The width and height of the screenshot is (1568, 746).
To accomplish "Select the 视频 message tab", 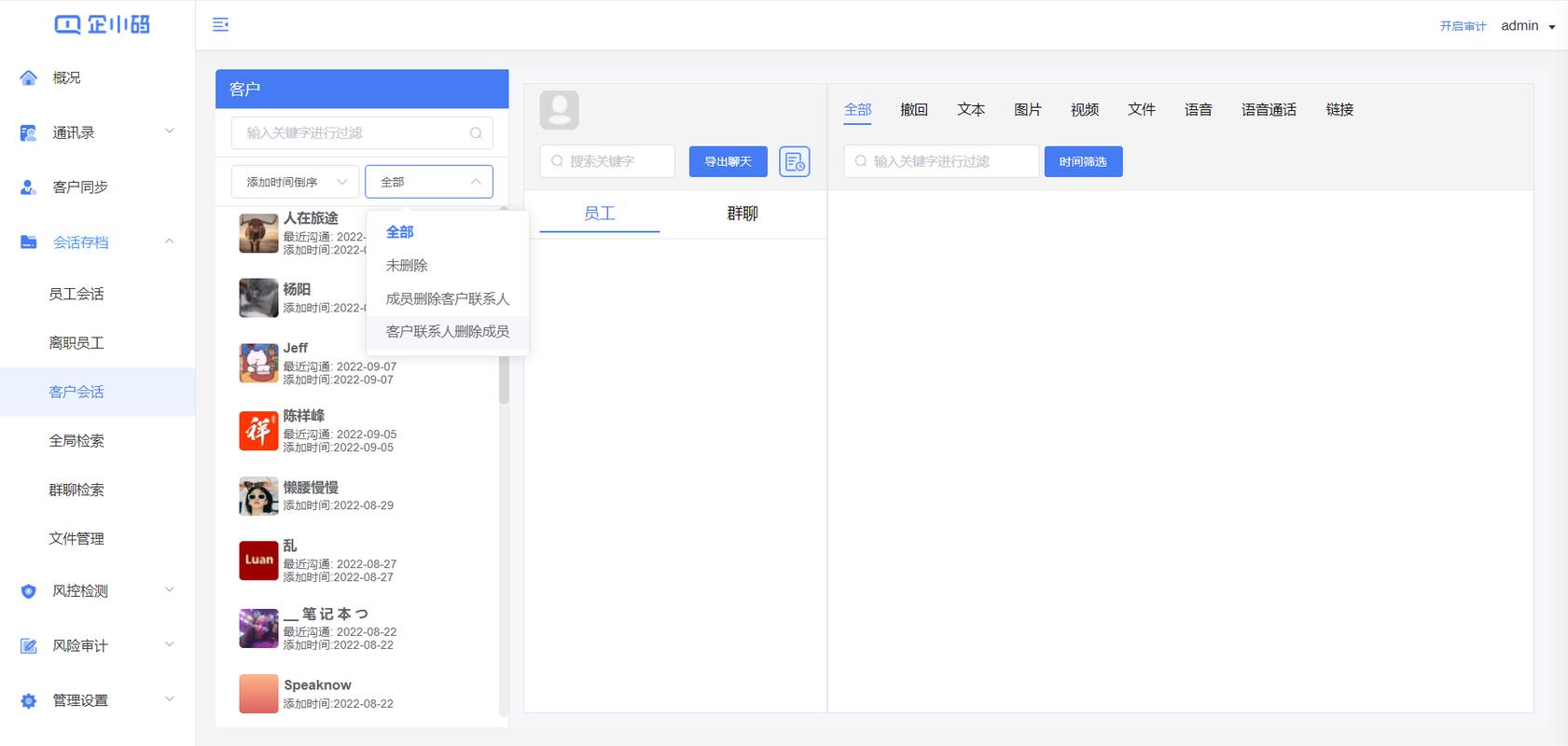I will coord(1085,110).
